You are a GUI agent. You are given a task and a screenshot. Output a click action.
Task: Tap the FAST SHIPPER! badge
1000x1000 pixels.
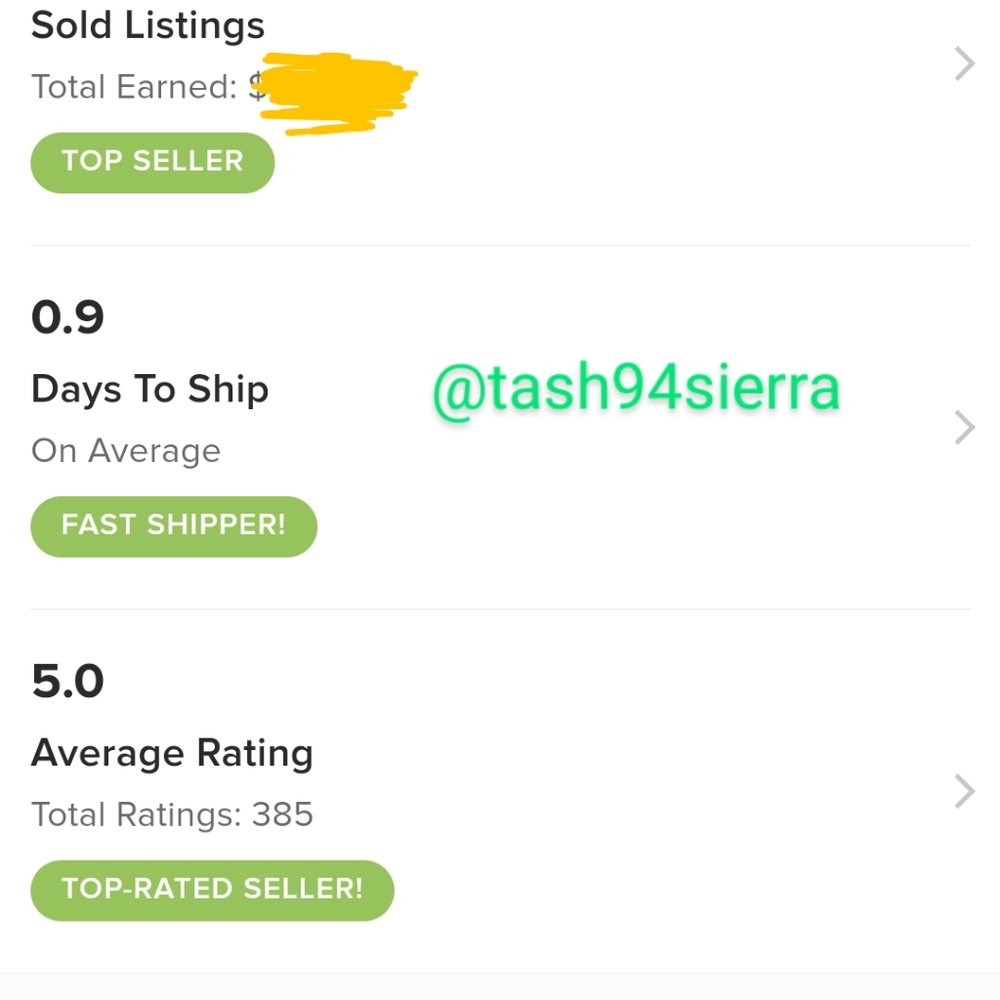[x=173, y=526]
